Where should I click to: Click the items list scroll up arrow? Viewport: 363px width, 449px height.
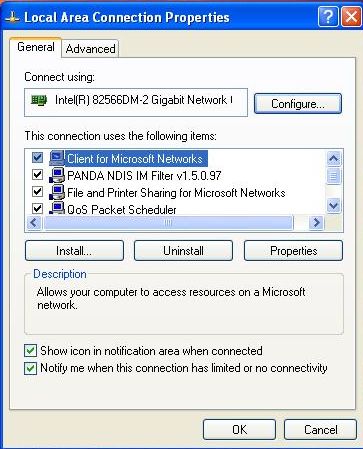(x=333, y=159)
